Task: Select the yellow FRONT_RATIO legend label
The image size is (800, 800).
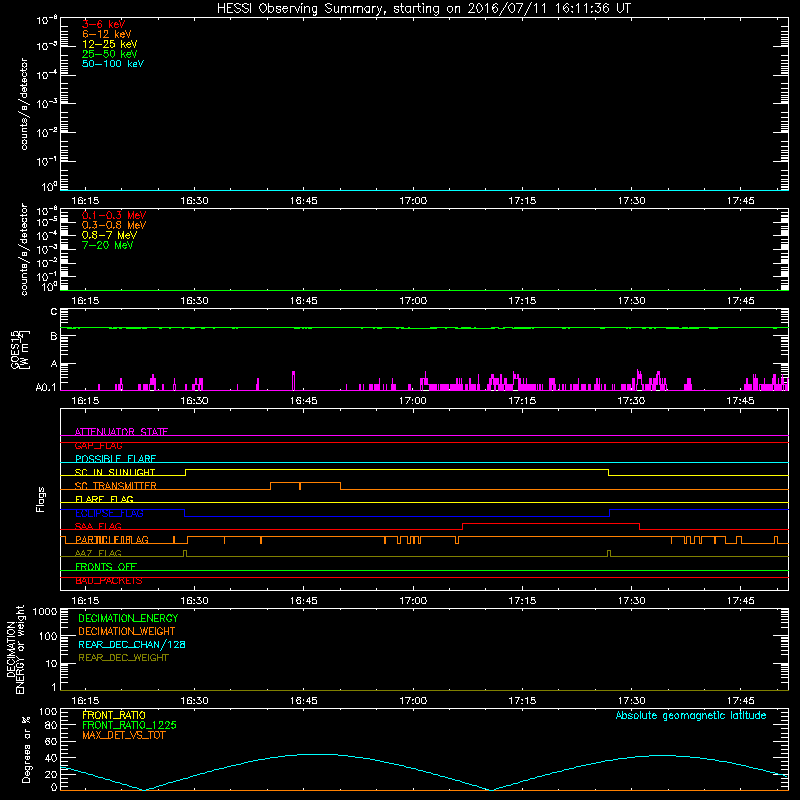Action: [x=114, y=715]
